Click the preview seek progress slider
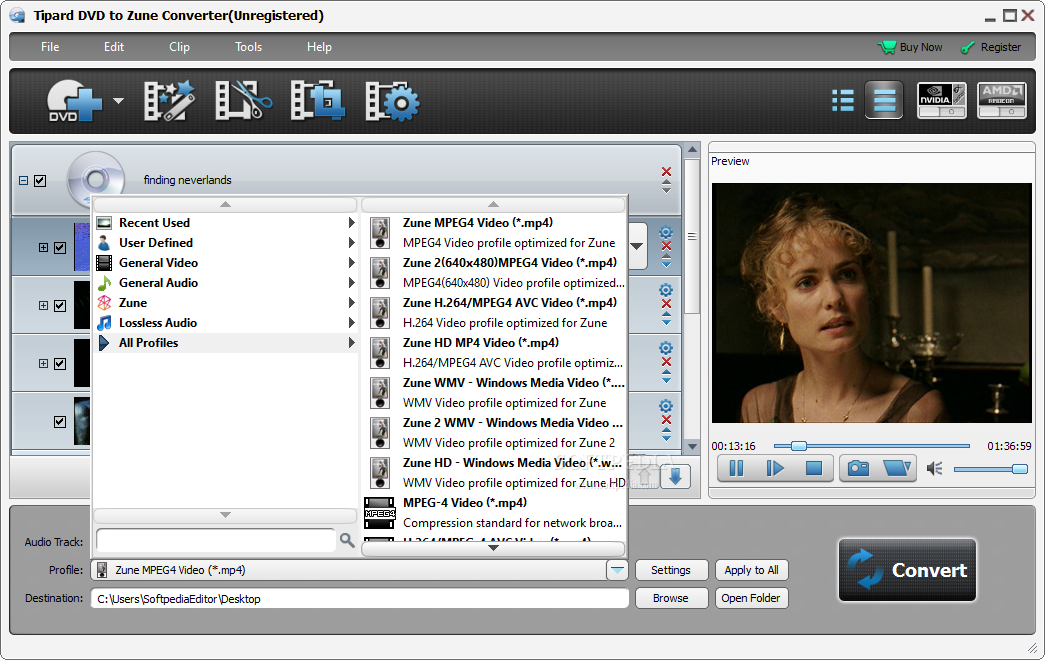The height and width of the screenshot is (660, 1045). coord(872,446)
